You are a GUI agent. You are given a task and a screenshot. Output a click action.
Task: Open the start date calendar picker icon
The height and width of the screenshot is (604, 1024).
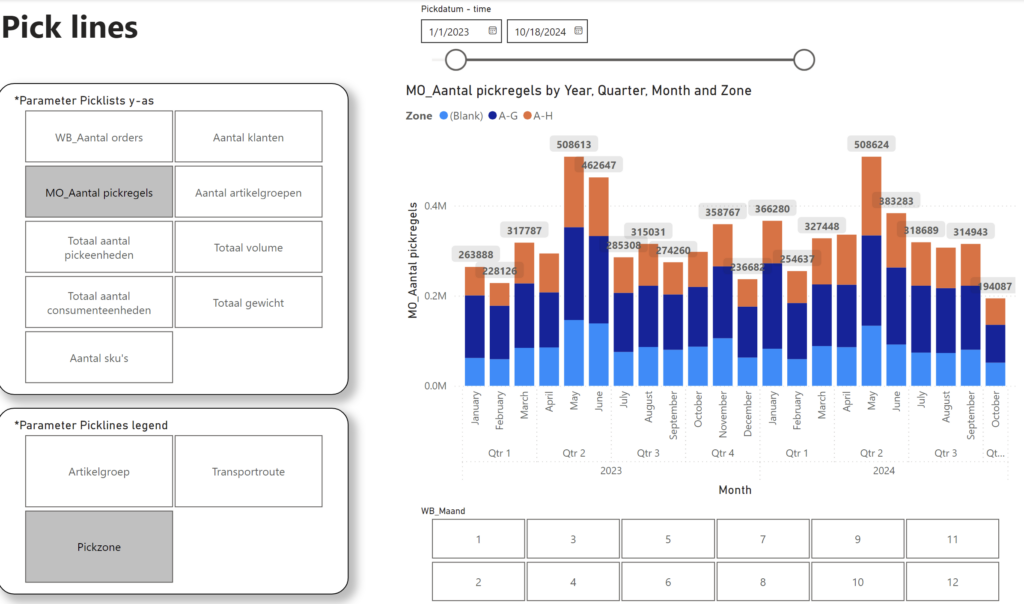pos(492,32)
